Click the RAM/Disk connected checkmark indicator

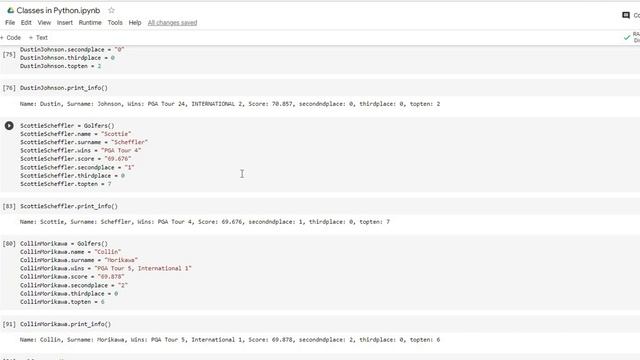(627, 38)
